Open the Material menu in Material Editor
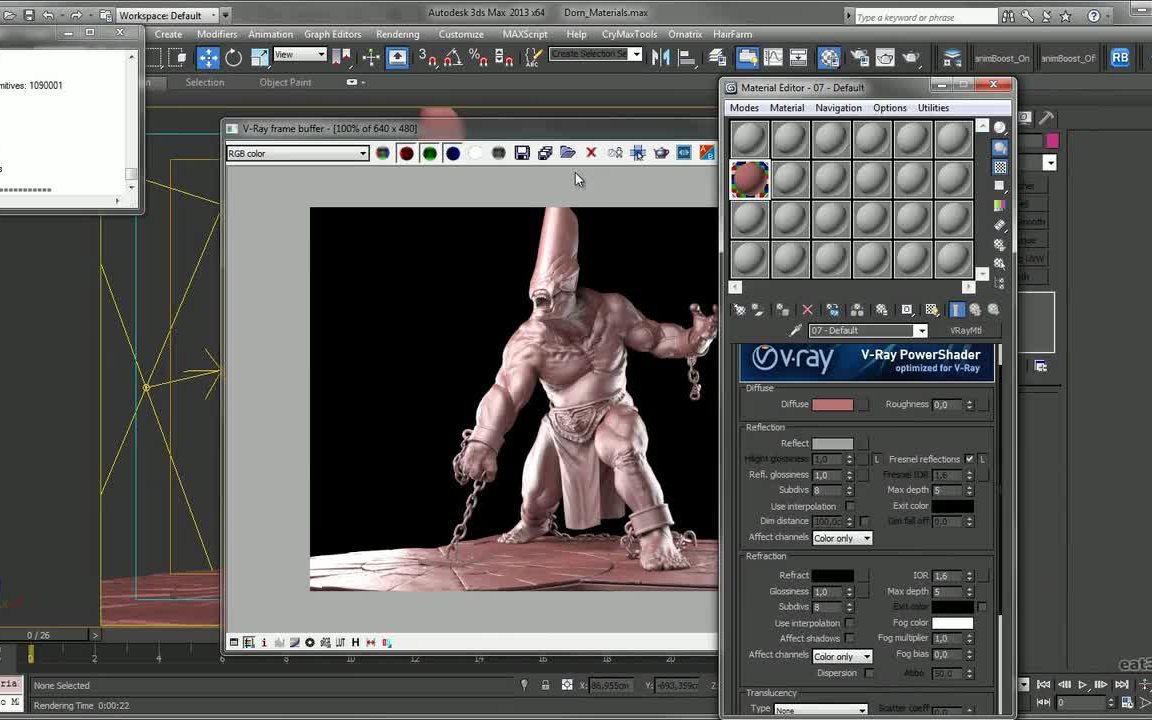Screen dimensions: 1152x720 786,107
